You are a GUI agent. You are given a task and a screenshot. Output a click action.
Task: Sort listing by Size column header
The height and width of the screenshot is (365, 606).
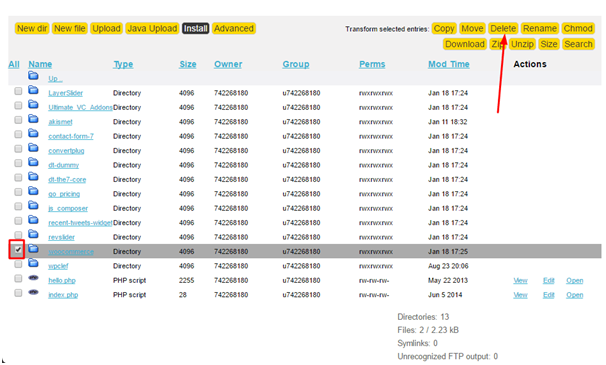pyautogui.click(x=188, y=64)
